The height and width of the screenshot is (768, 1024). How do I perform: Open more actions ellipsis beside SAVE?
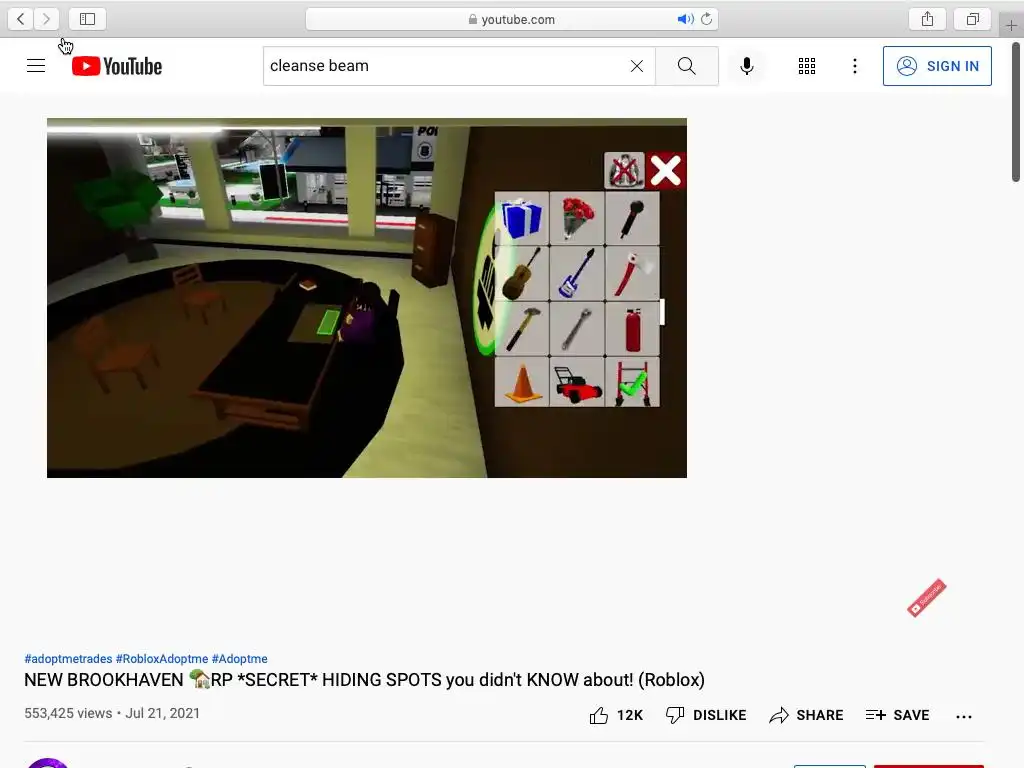point(964,716)
